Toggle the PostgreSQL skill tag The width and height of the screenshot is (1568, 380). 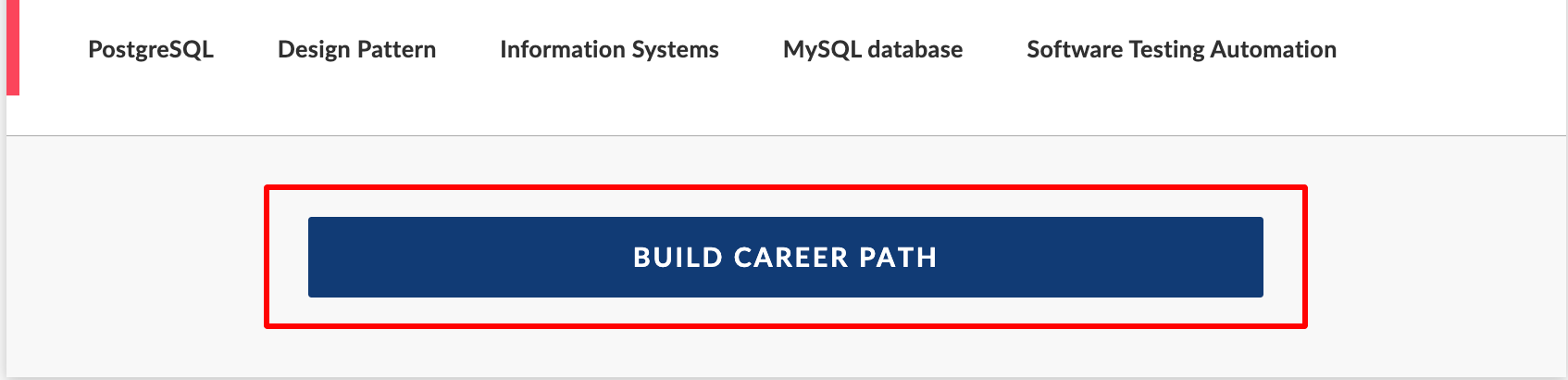pos(151,50)
